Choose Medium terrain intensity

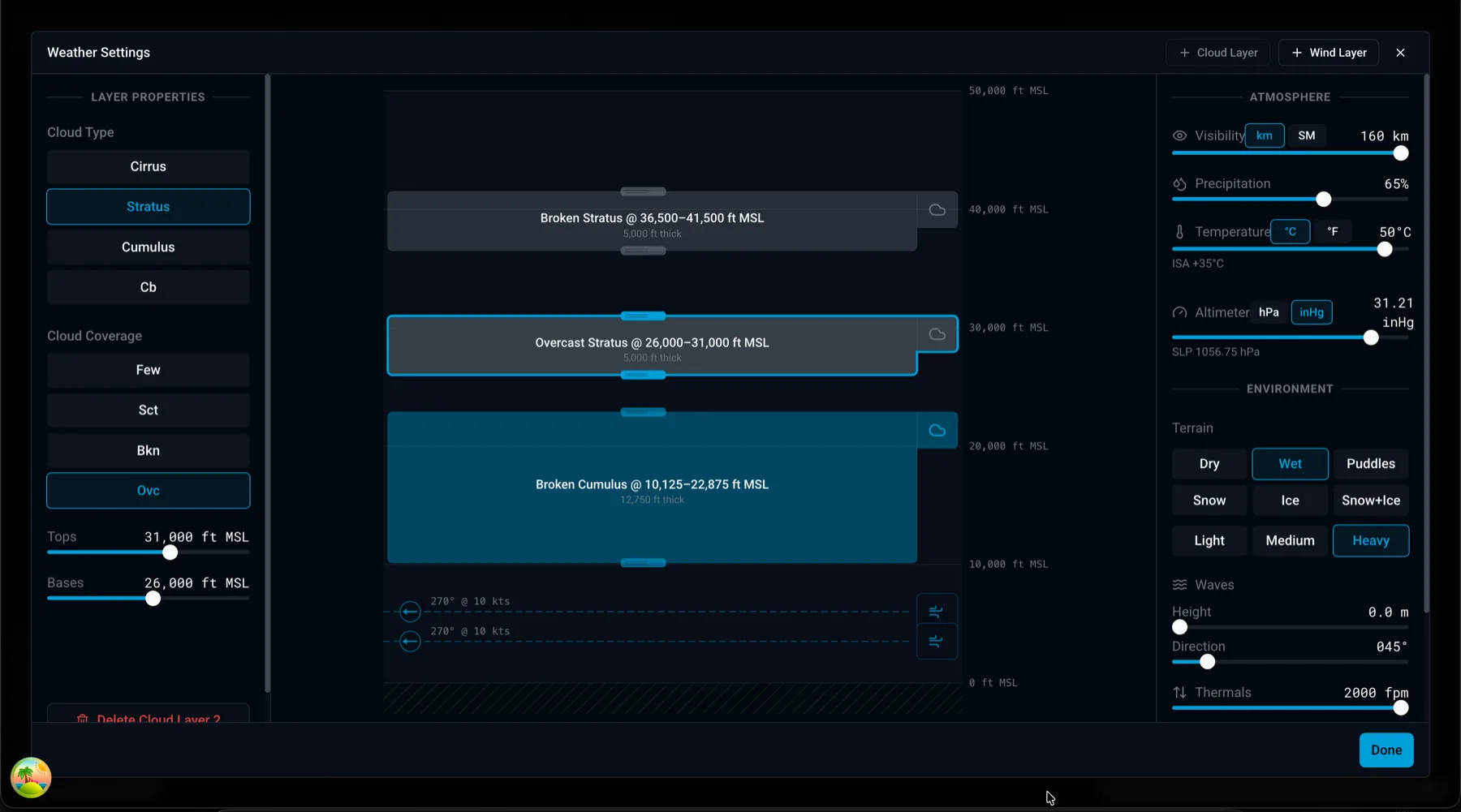click(x=1291, y=541)
